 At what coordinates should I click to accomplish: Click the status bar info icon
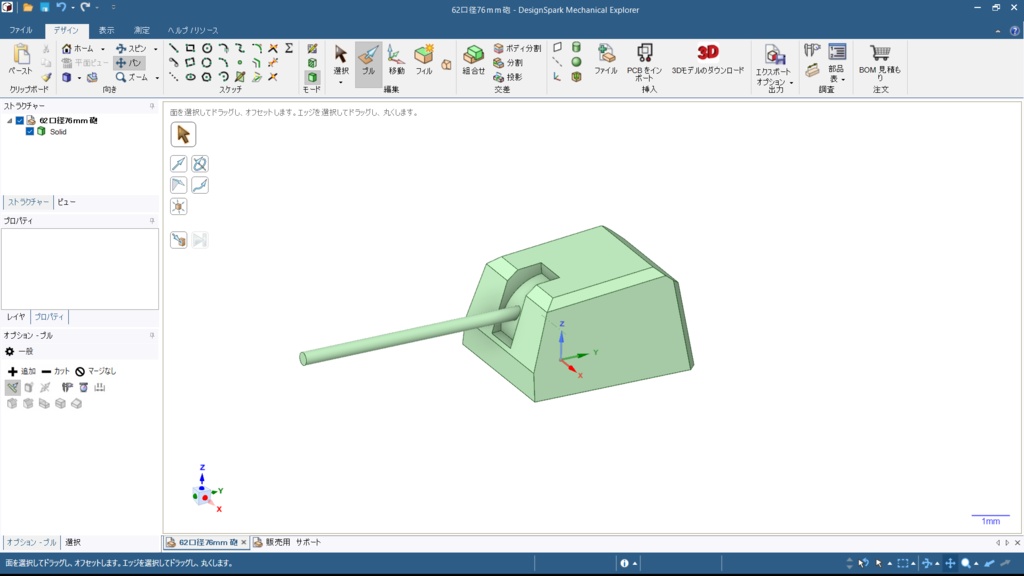(x=624, y=563)
